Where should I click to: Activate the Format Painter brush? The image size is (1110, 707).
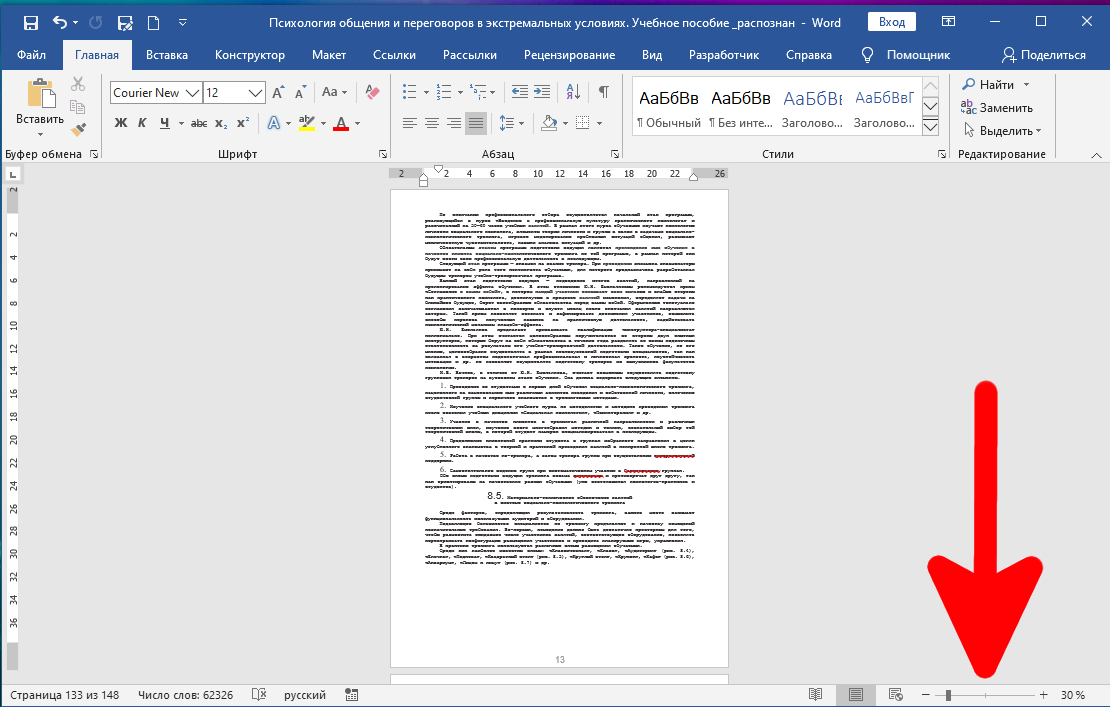point(78,129)
